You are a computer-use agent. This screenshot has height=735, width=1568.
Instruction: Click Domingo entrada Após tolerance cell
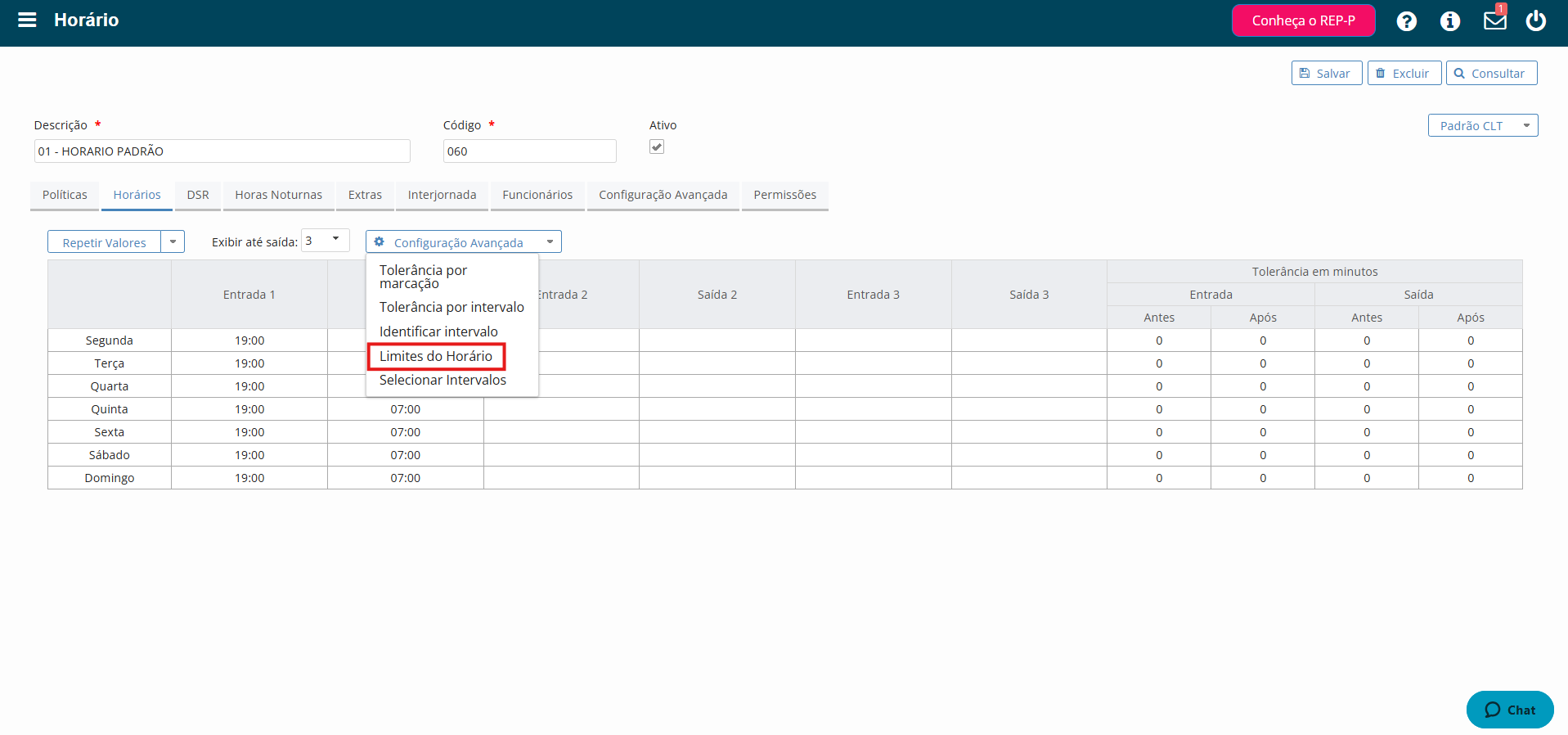(x=1263, y=478)
